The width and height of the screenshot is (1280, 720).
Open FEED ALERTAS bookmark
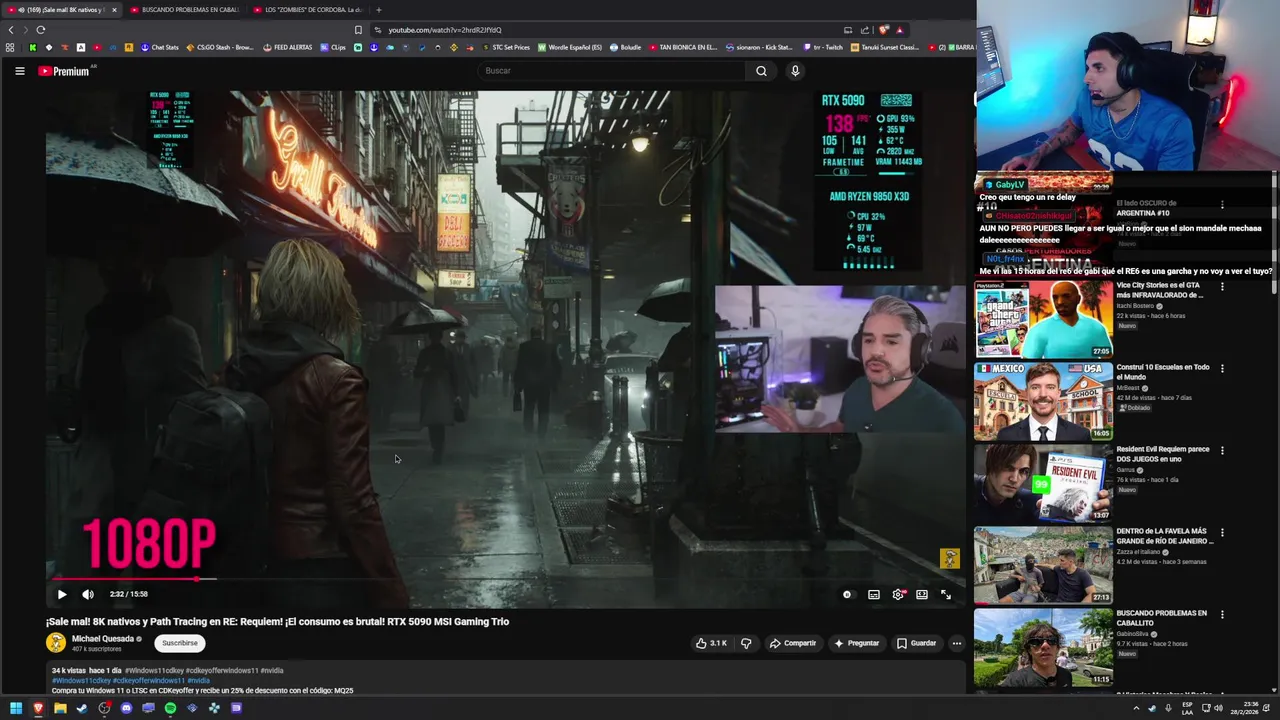tap(288, 47)
